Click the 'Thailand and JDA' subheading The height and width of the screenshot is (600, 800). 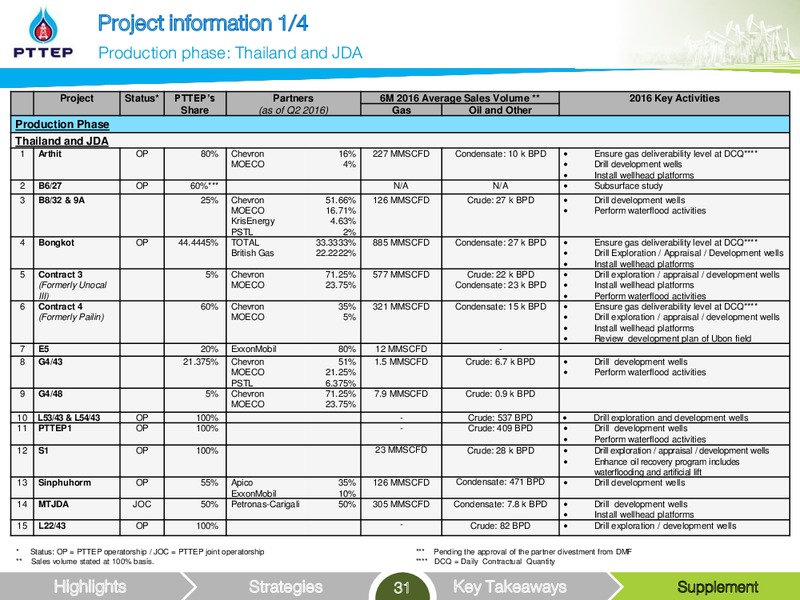[x=62, y=141]
